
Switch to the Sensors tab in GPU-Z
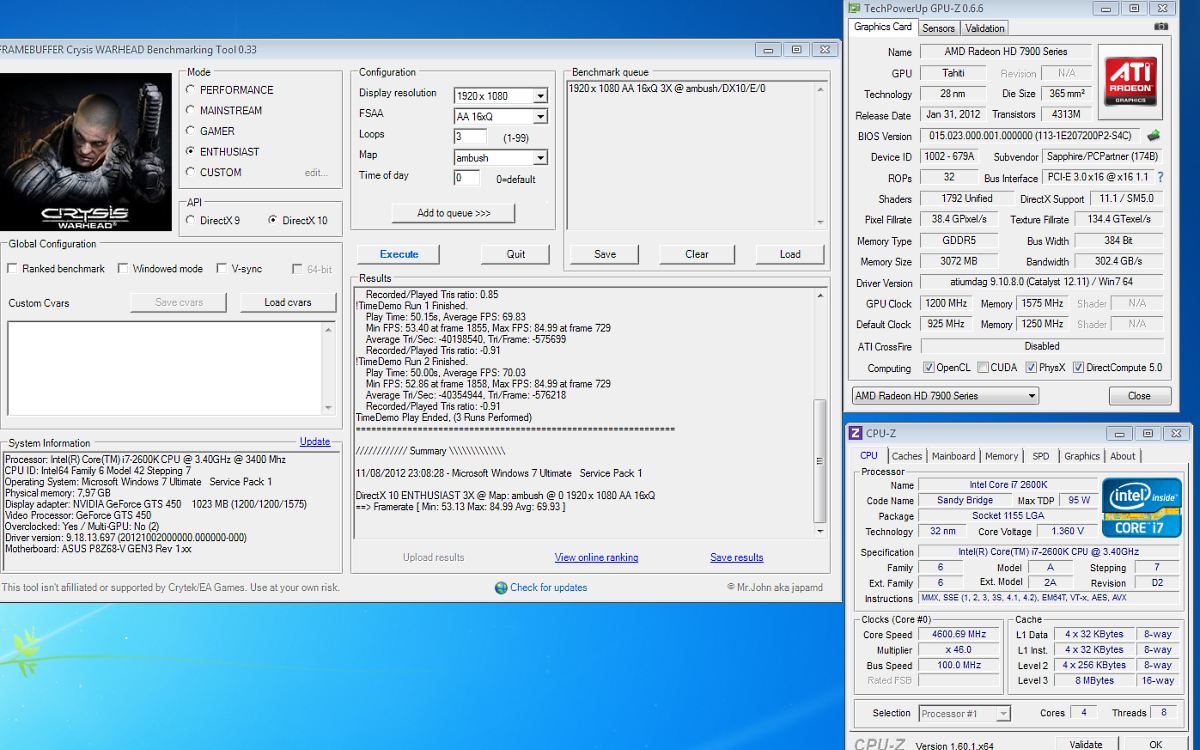pos(938,28)
